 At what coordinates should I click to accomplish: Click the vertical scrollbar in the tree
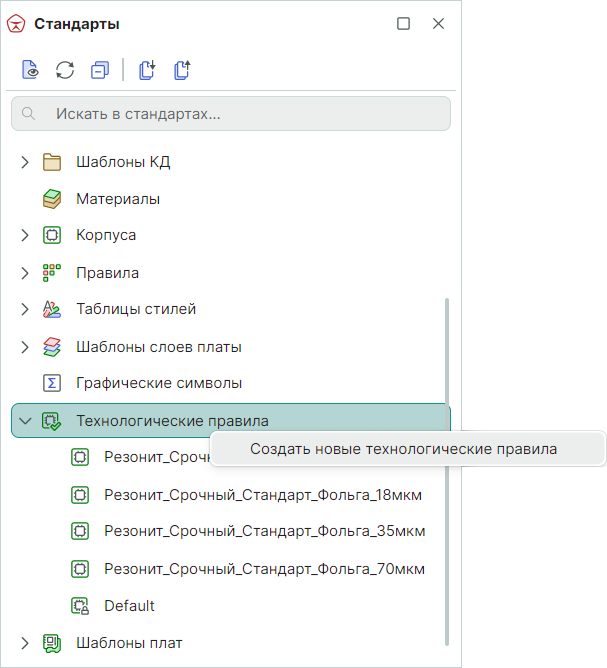[446, 470]
